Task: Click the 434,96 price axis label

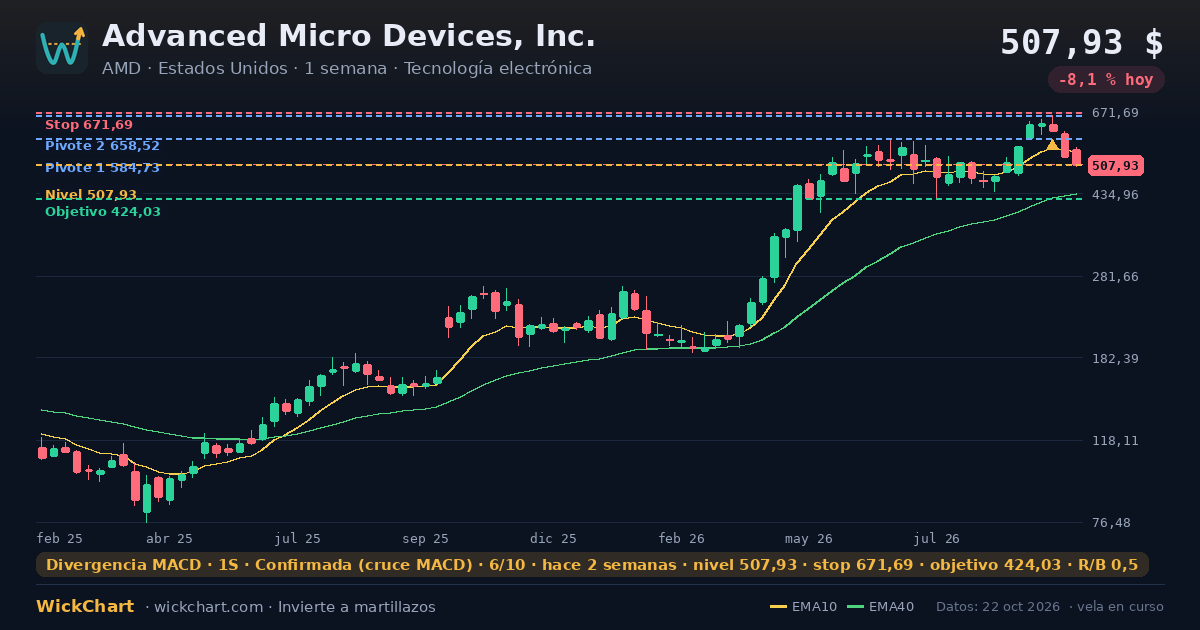Action: click(1116, 195)
